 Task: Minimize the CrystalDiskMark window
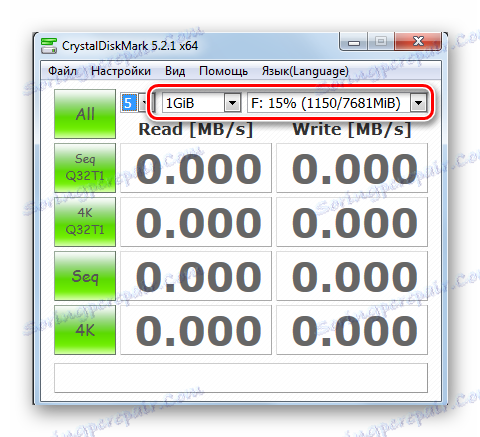click(354, 42)
